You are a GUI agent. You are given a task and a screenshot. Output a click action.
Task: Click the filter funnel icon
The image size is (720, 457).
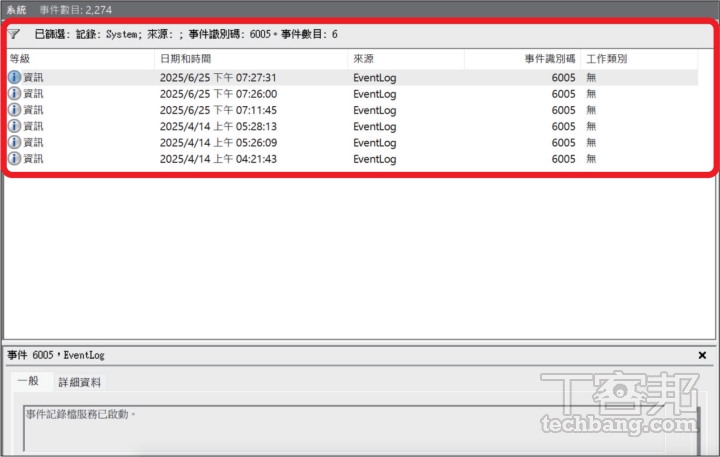click(x=14, y=33)
